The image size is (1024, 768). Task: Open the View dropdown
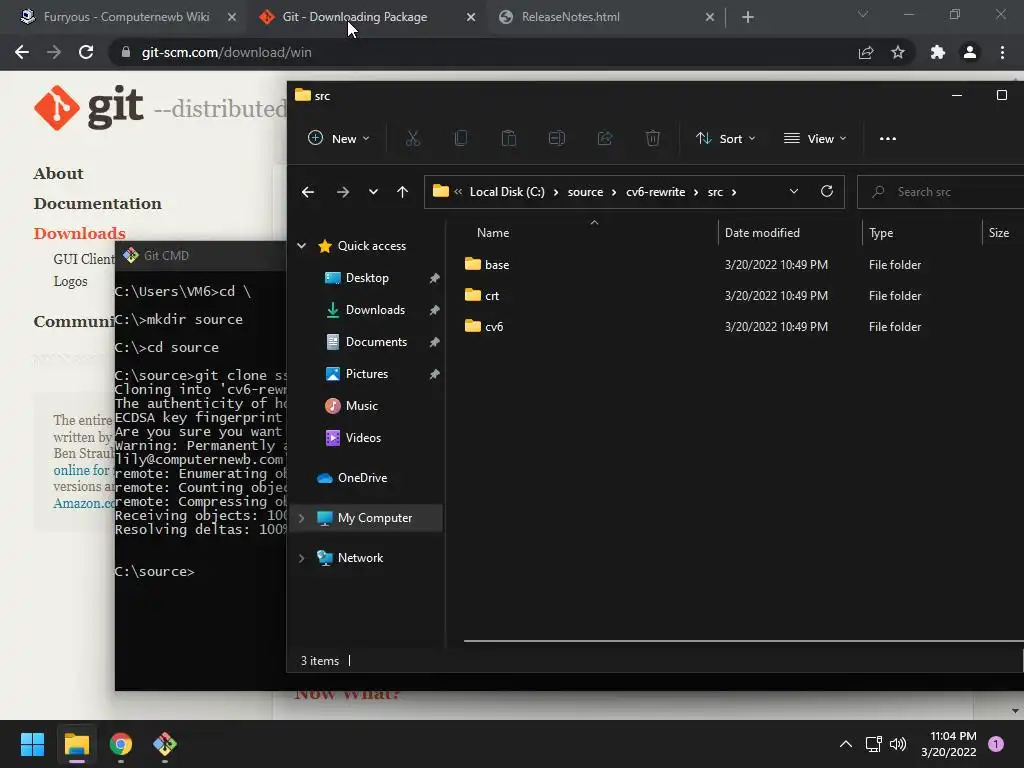point(815,138)
